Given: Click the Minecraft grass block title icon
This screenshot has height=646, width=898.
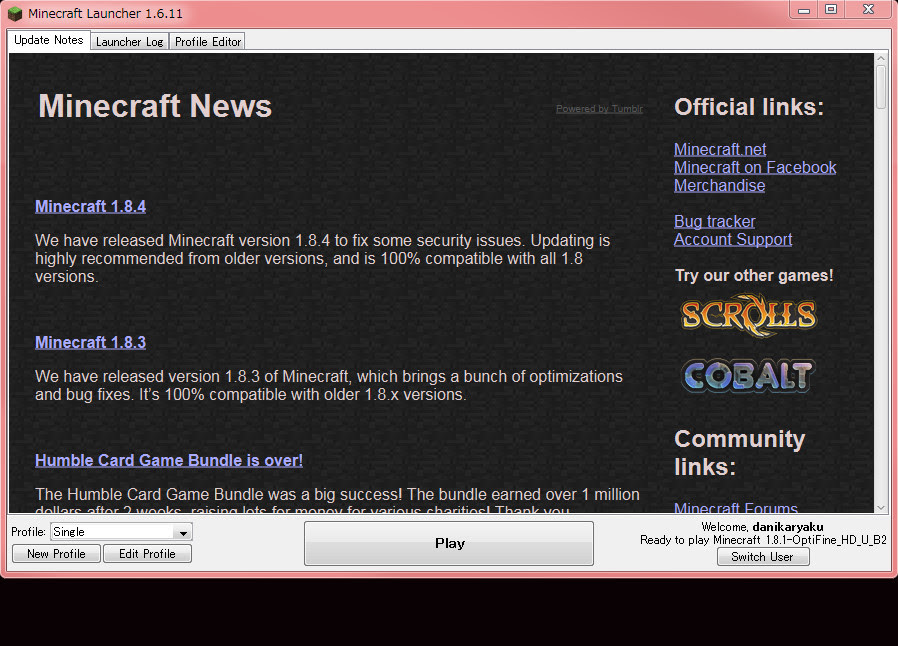Looking at the screenshot, I should [x=15, y=13].
